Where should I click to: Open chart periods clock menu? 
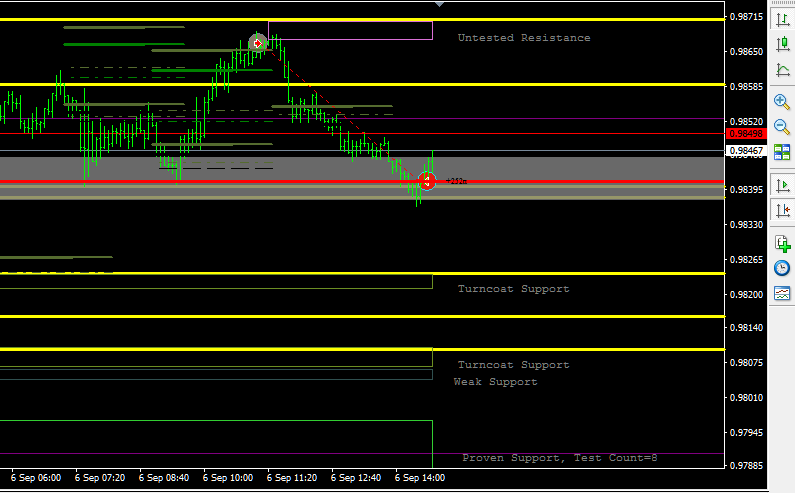(x=782, y=268)
